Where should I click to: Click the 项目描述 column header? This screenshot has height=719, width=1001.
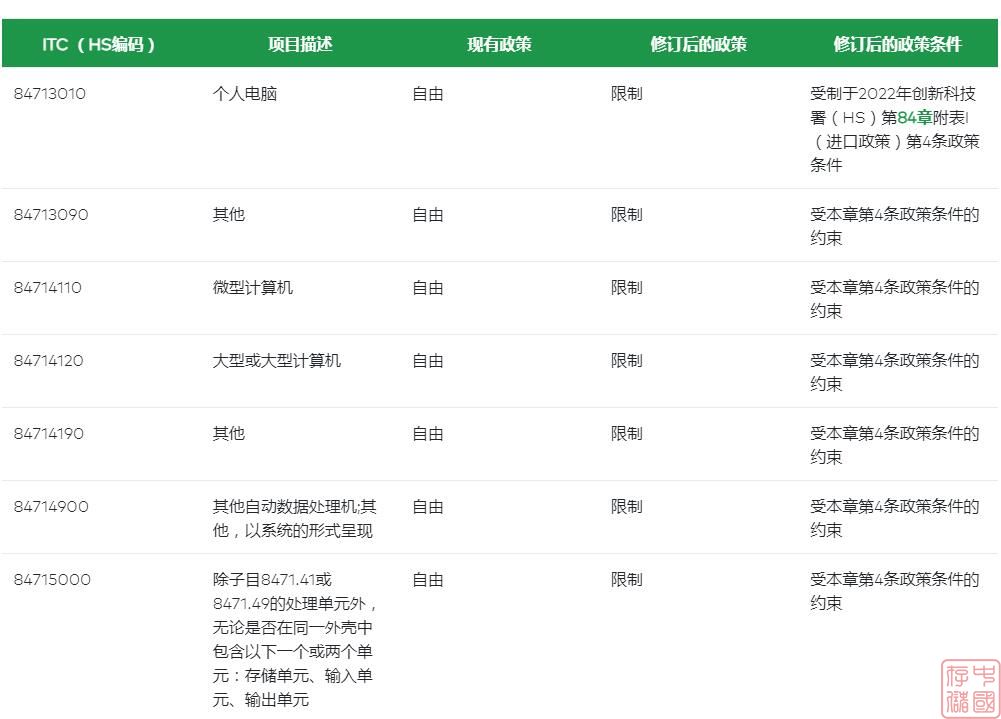(x=299, y=45)
